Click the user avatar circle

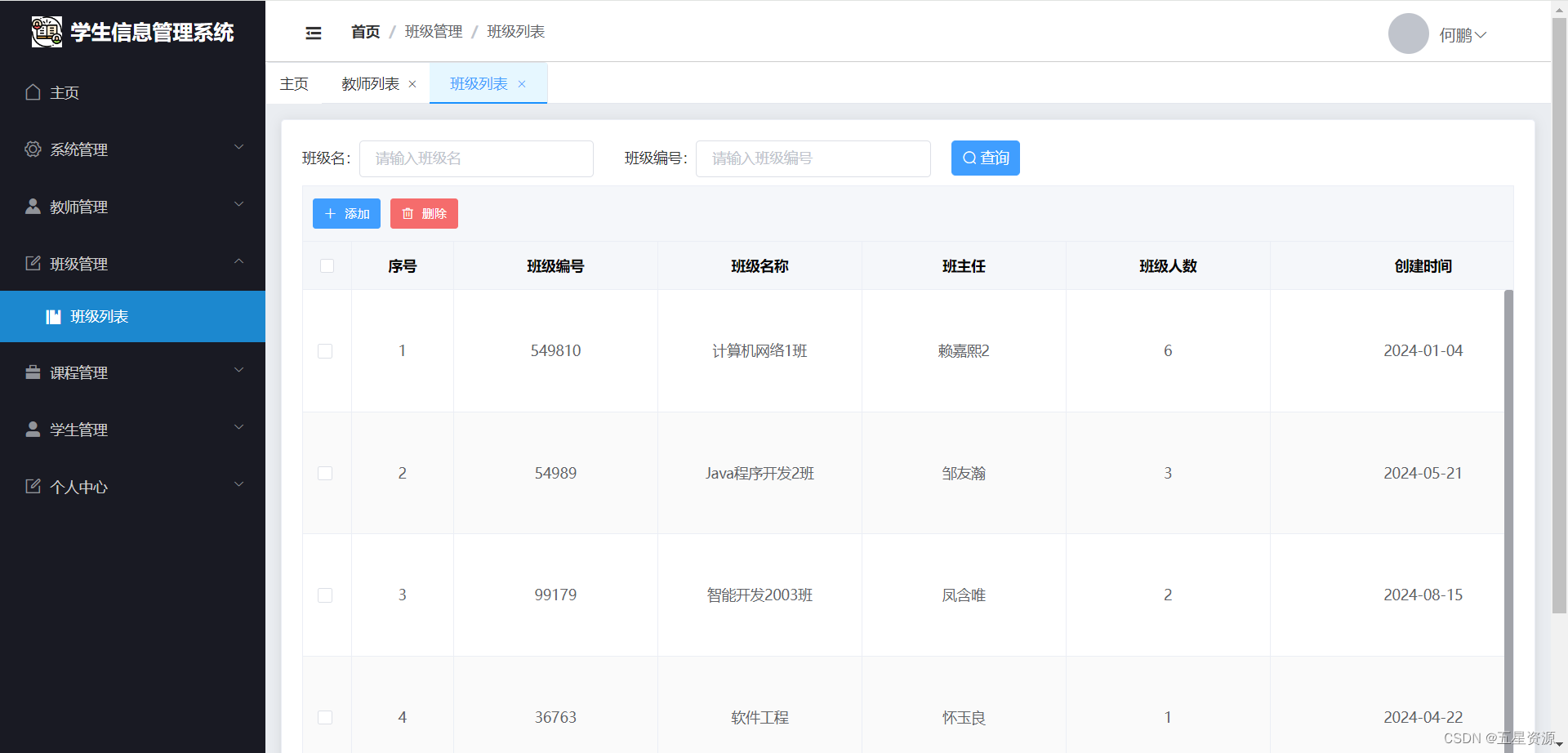(x=1408, y=33)
